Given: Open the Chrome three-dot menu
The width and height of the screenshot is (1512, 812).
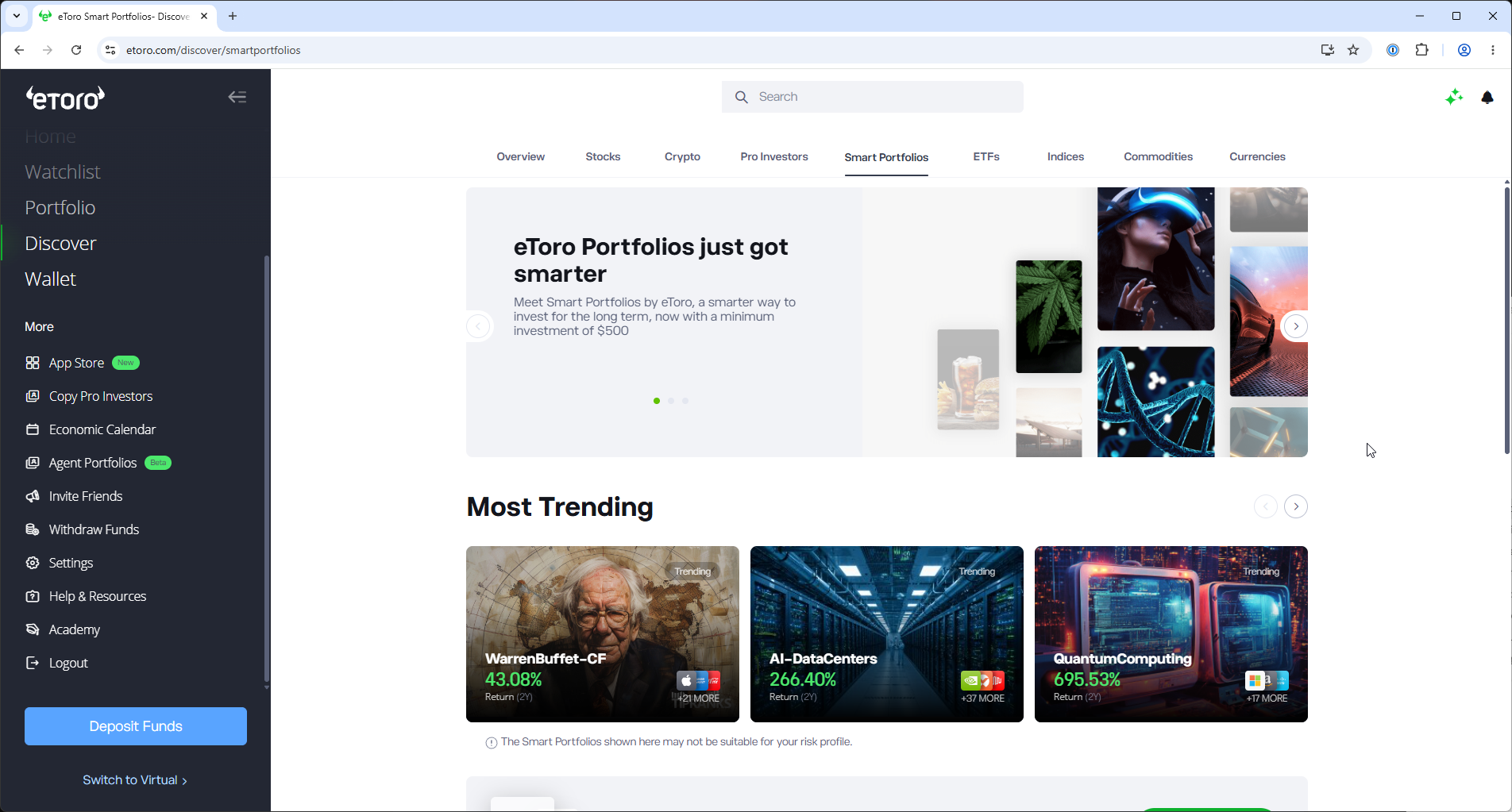Looking at the screenshot, I should pyautogui.click(x=1493, y=50).
